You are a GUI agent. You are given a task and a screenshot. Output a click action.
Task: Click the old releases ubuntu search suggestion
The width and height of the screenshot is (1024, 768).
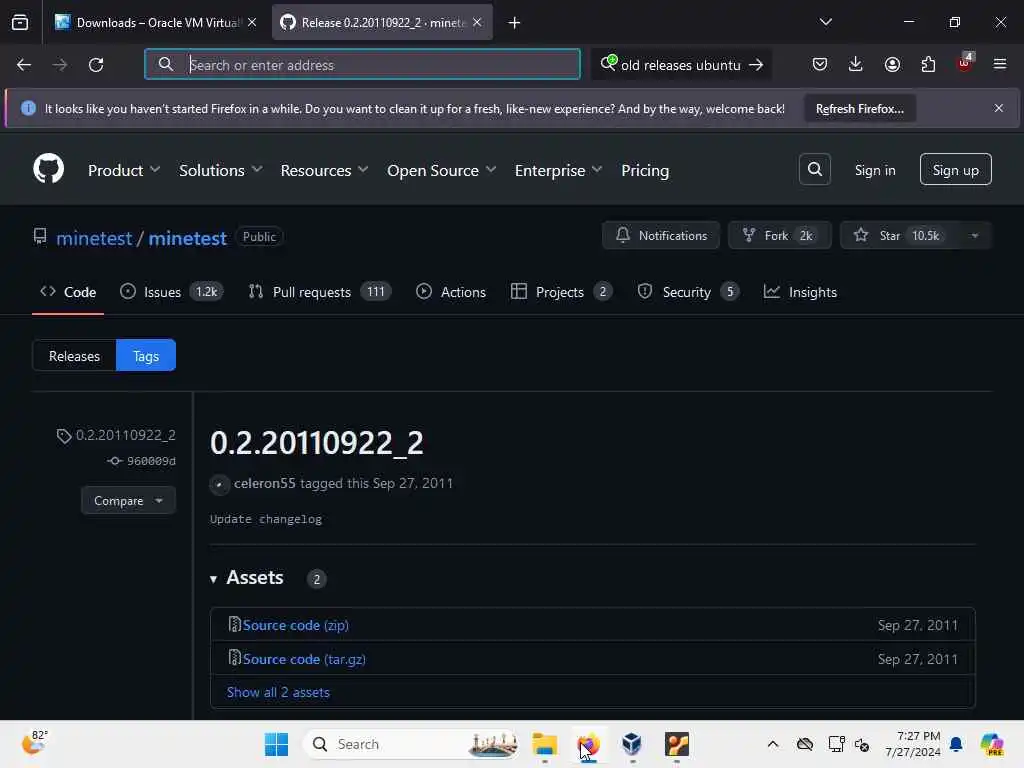click(x=681, y=65)
